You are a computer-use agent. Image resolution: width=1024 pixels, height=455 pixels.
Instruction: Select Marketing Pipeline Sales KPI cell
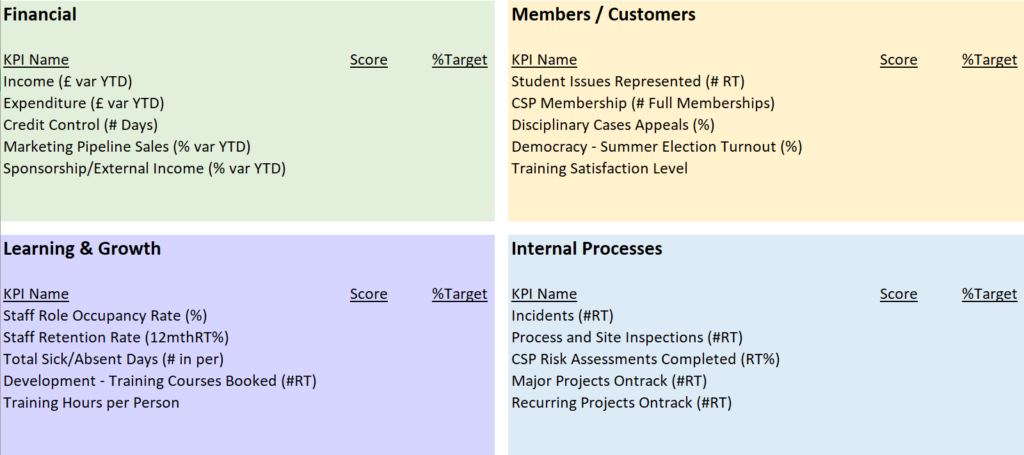(x=126, y=147)
